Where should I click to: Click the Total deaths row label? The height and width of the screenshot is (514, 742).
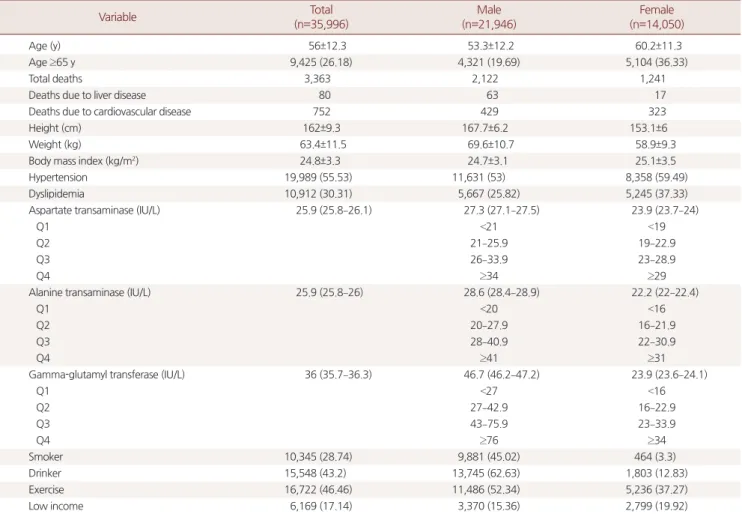point(55,79)
